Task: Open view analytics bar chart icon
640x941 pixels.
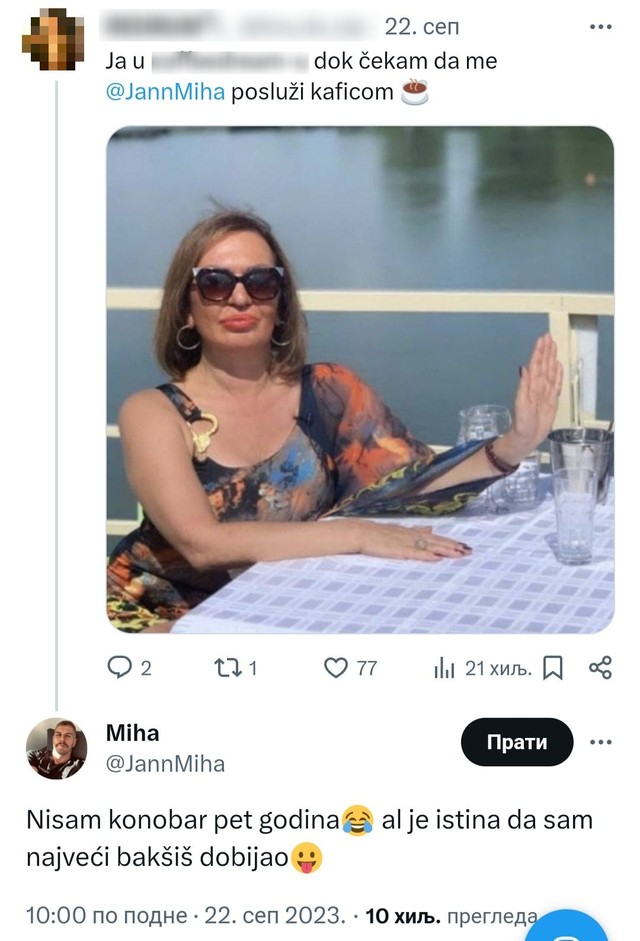Action: [444, 669]
